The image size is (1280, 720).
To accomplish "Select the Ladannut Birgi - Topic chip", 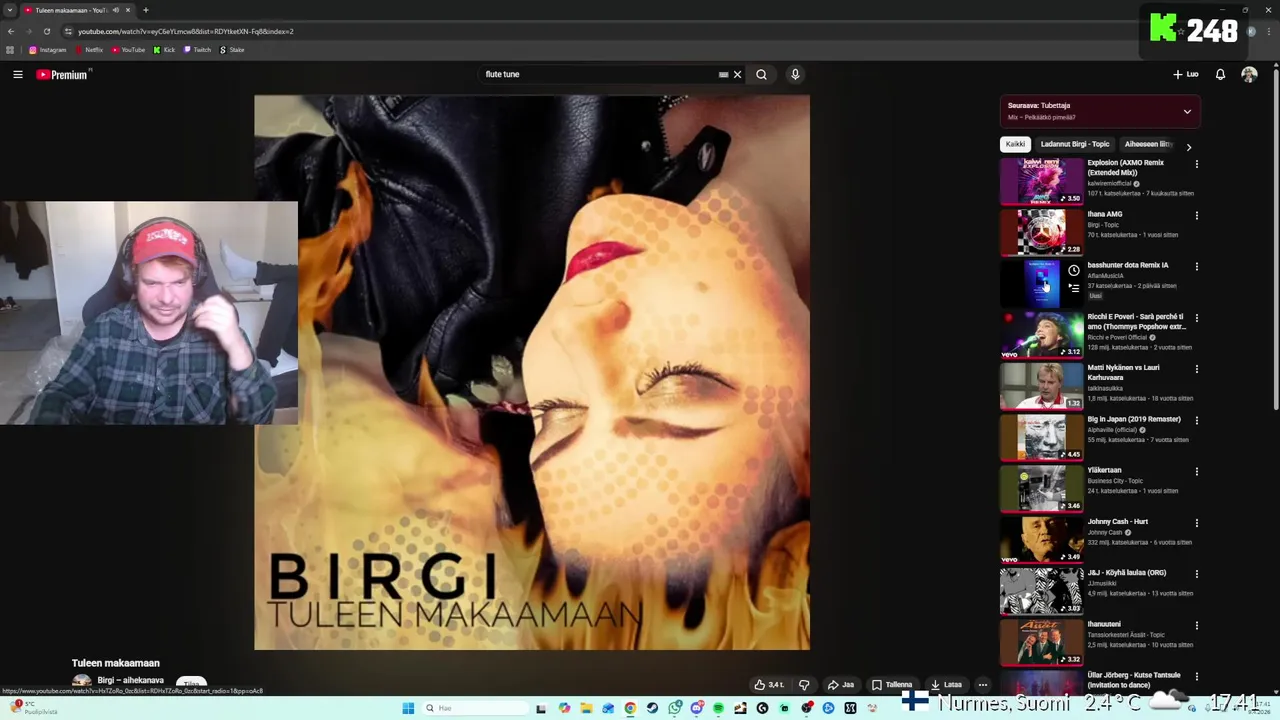I will click(1075, 144).
